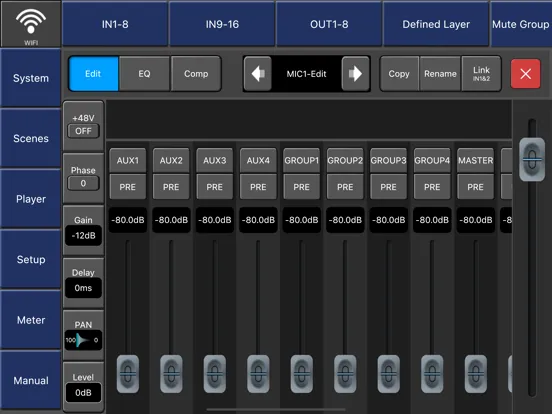Click the GROUP3 fader knob

pyautogui.click(x=388, y=374)
